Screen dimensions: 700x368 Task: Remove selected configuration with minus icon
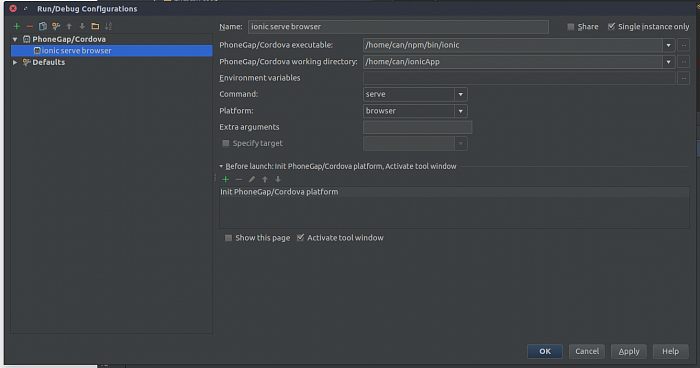tap(29, 26)
